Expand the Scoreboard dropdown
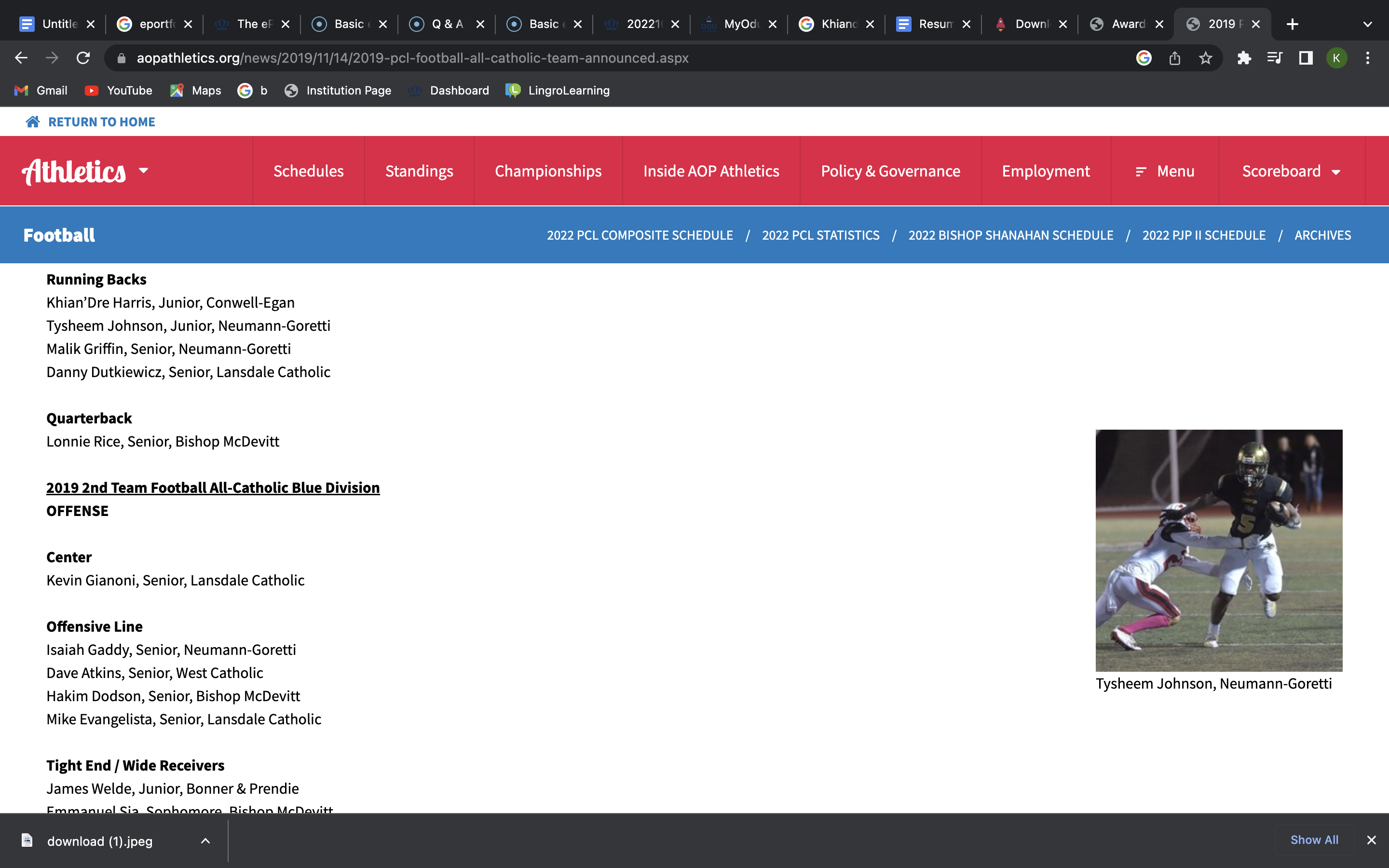 click(1292, 171)
